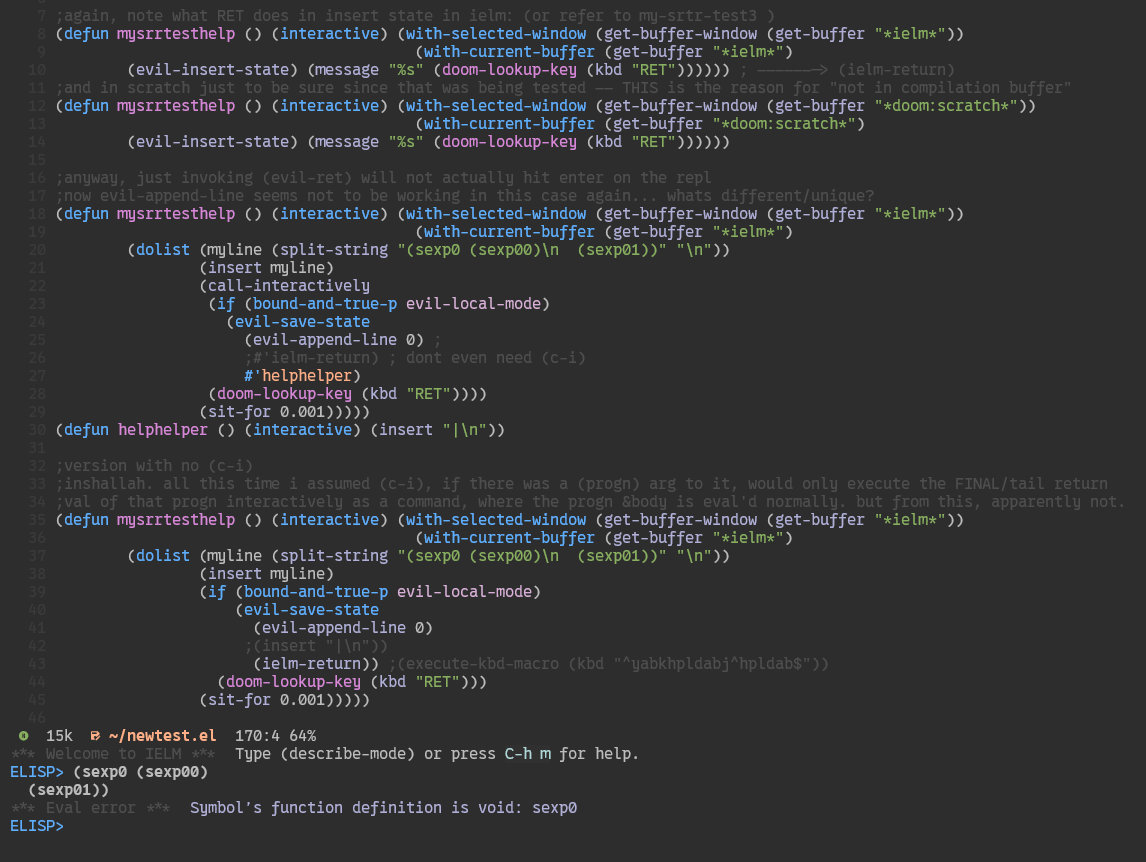Screen dimensions: 1146x862
Task: Click the ';inshallah. all this time' comment line
Action: (x=581, y=484)
